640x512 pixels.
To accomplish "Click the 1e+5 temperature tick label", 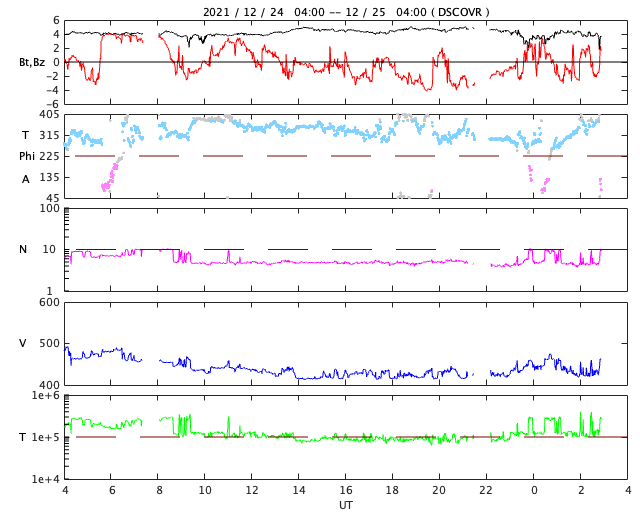I will 46,437.
